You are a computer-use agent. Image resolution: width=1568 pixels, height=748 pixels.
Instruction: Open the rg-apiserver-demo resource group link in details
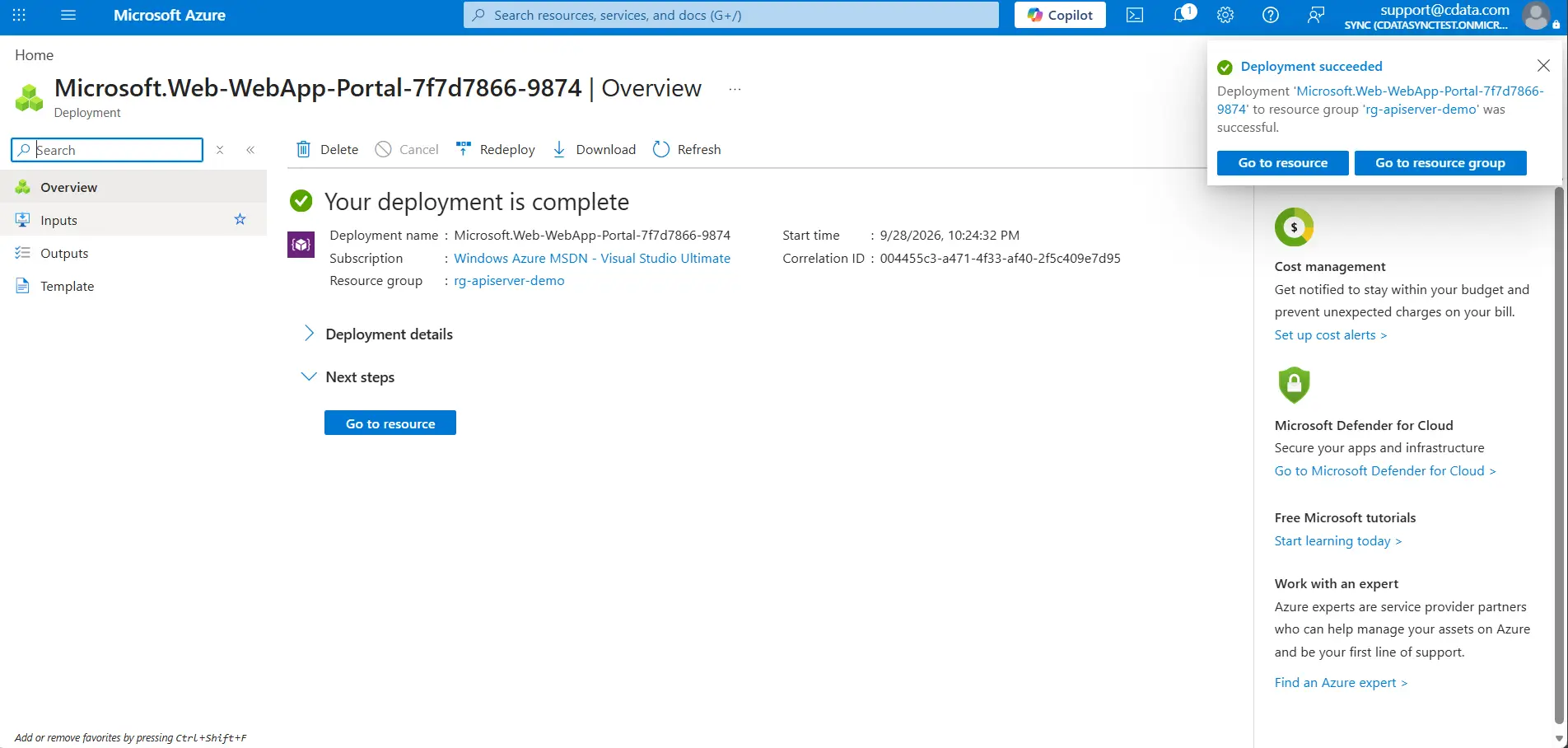[x=509, y=280]
